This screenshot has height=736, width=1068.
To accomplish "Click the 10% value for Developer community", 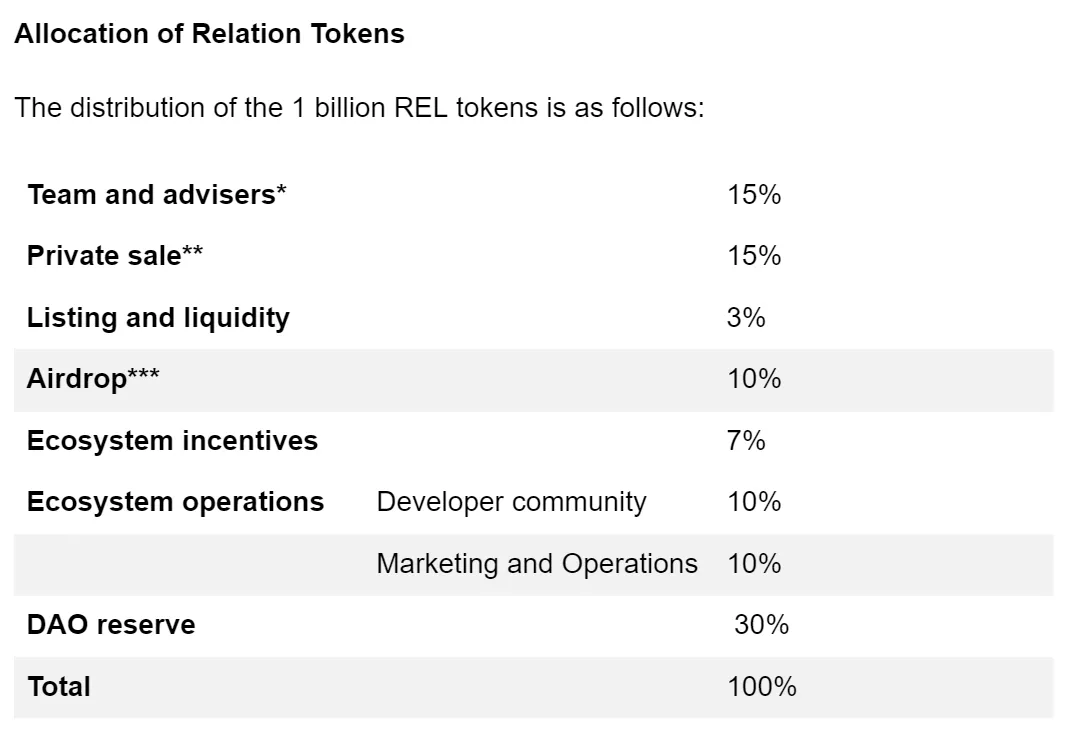I will point(754,502).
